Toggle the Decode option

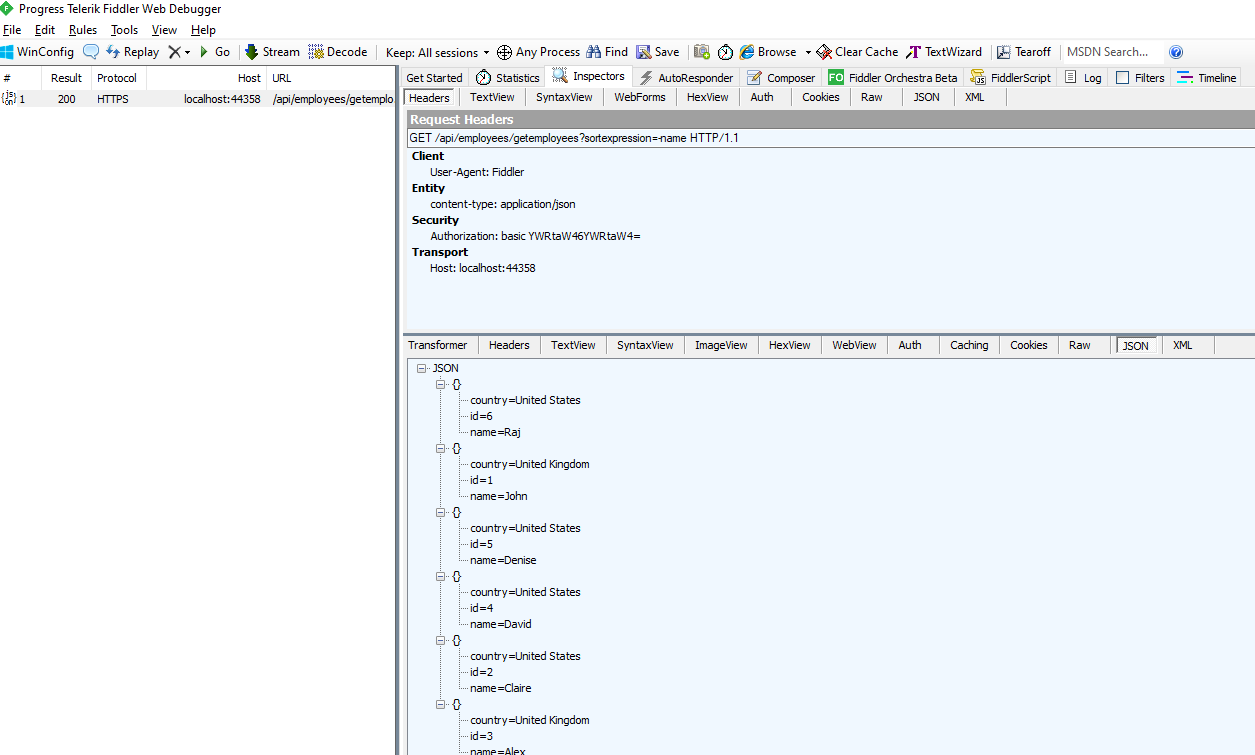pos(338,52)
